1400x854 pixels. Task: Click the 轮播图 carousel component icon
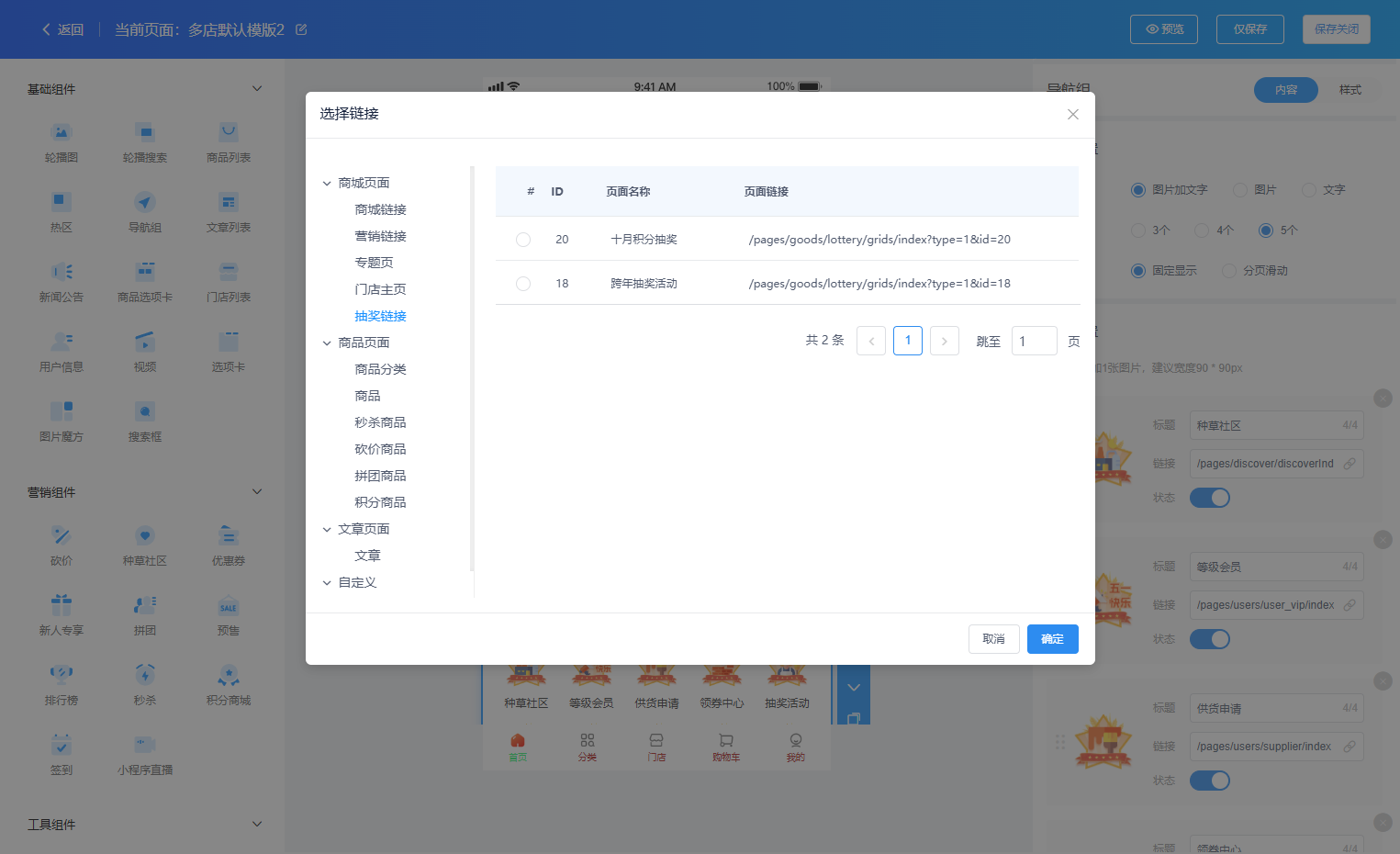[61, 133]
